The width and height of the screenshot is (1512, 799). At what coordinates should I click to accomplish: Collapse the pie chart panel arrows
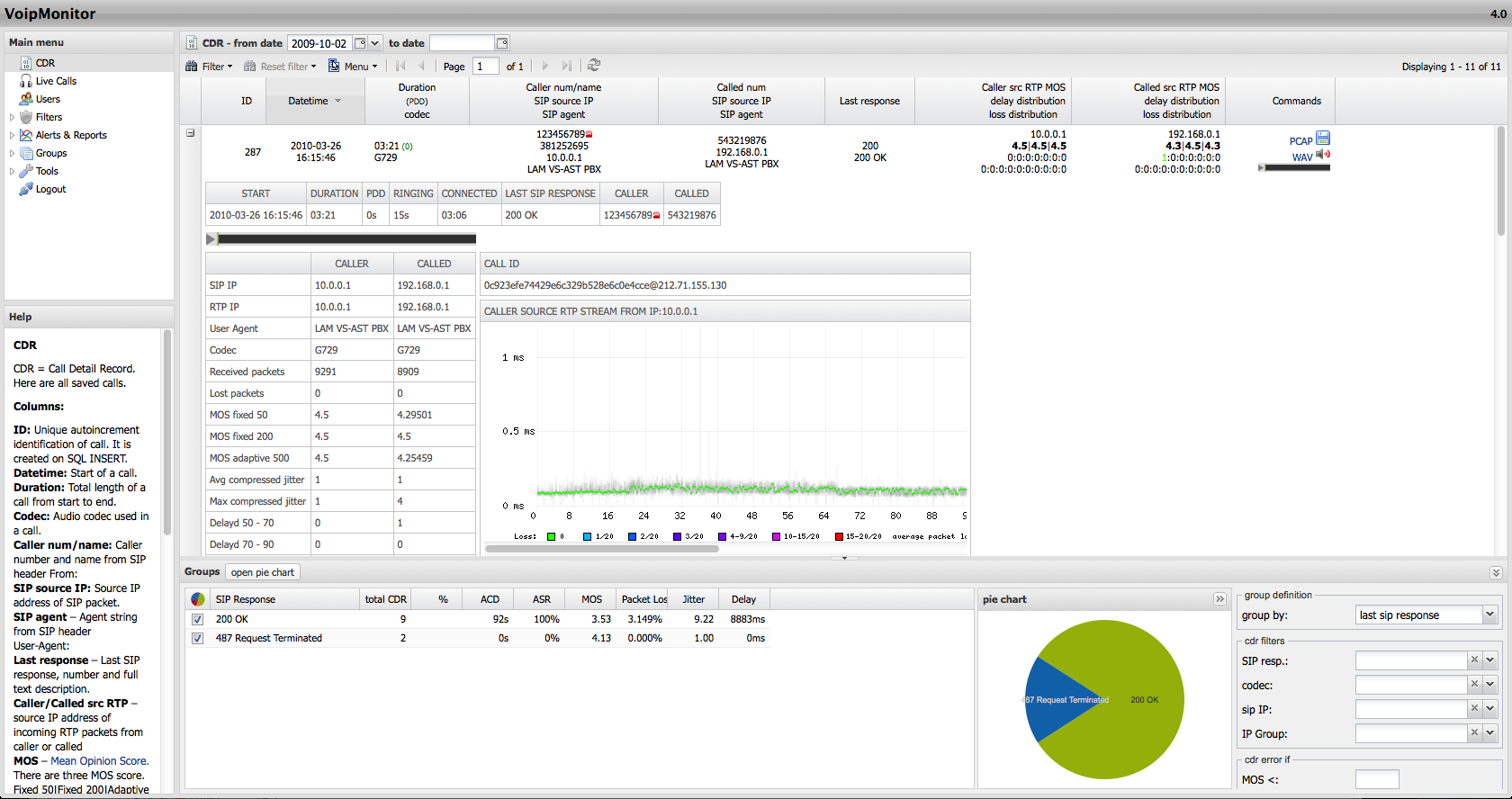click(1219, 599)
